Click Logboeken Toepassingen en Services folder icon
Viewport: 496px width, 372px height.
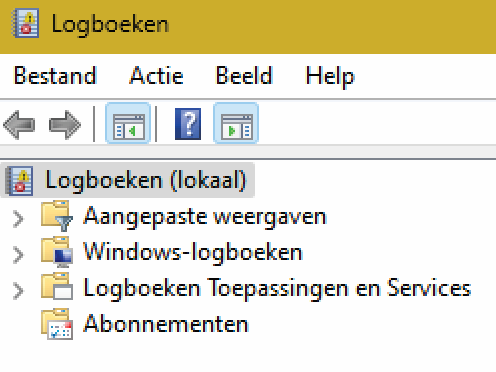(57, 287)
